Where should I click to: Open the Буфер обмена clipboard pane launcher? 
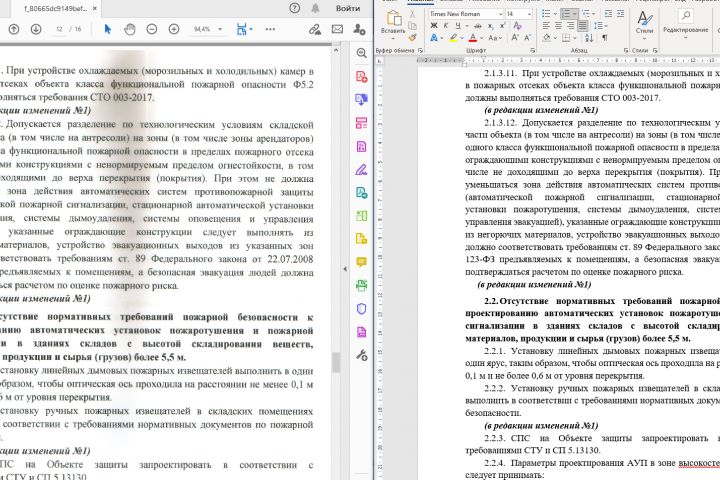tap(420, 50)
